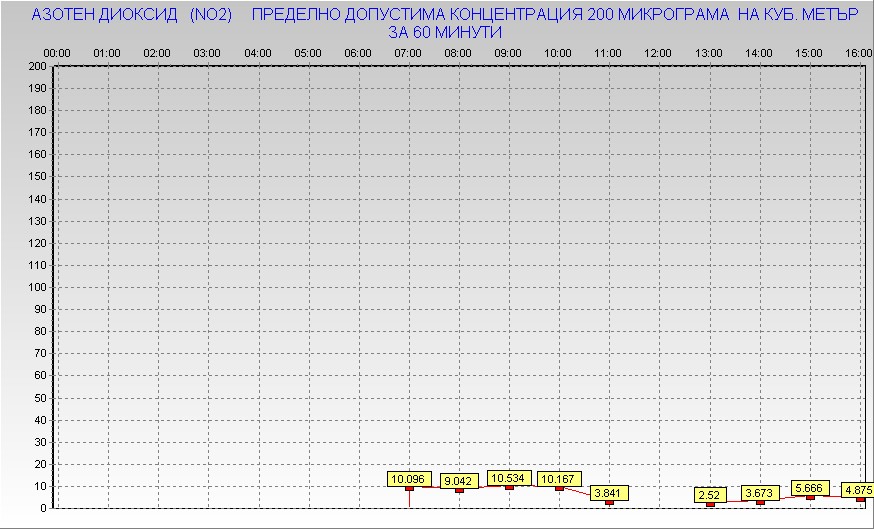Select the 9.042 value label
The height and width of the screenshot is (529, 874).
pyautogui.click(x=459, y=480)
